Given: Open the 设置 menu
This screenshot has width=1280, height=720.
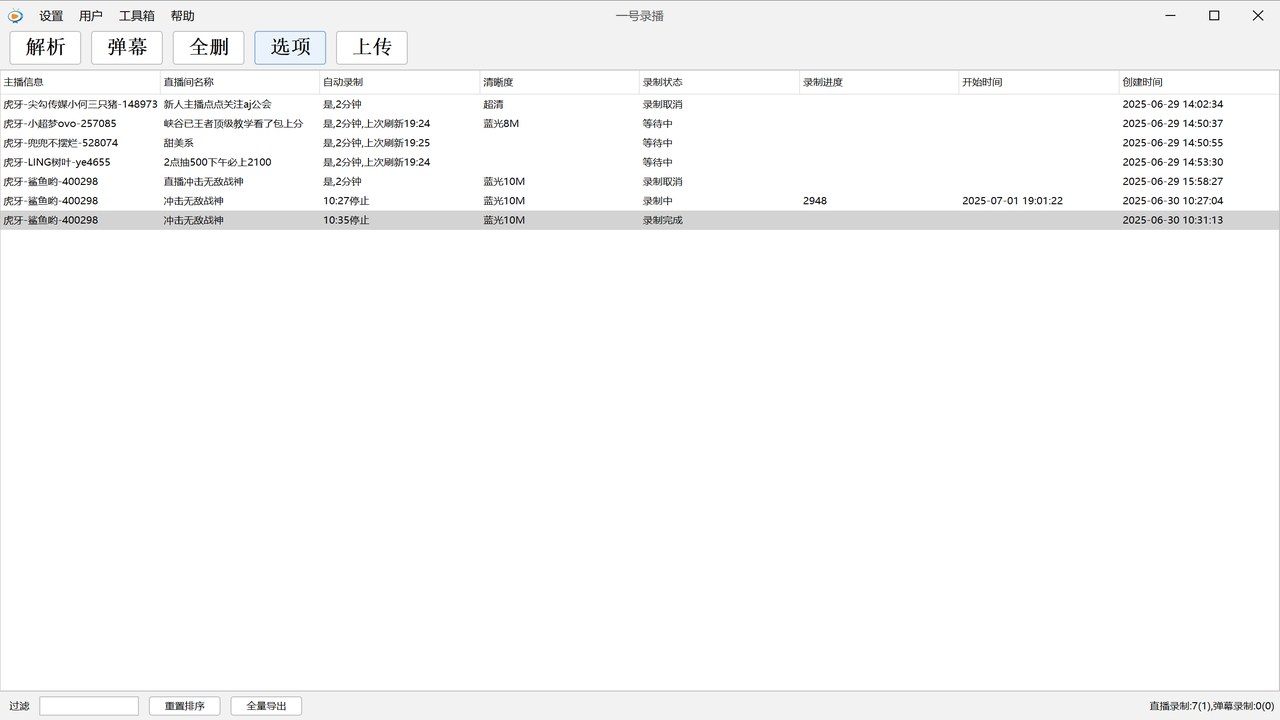Looking at the screenshot, I should 51,16.
